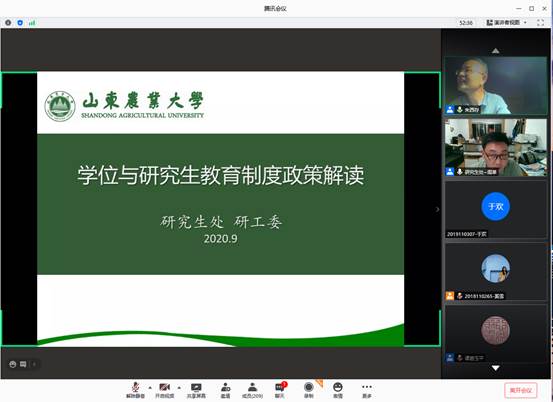
Task: Click the leave meeting button
Action: [x=521, y=390]
